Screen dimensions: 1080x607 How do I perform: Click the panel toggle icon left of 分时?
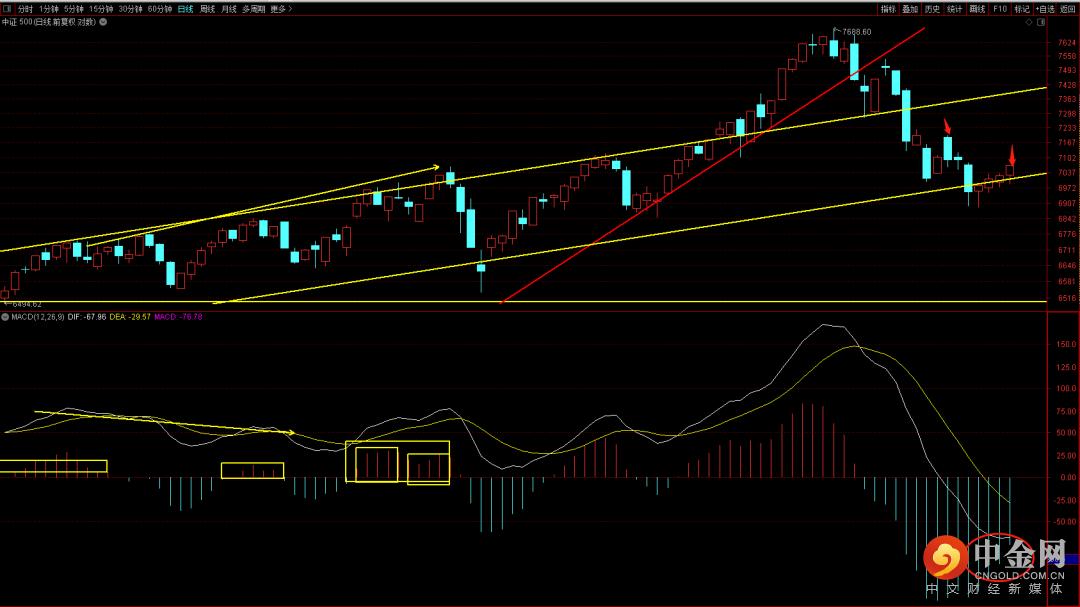coord(7,9)
